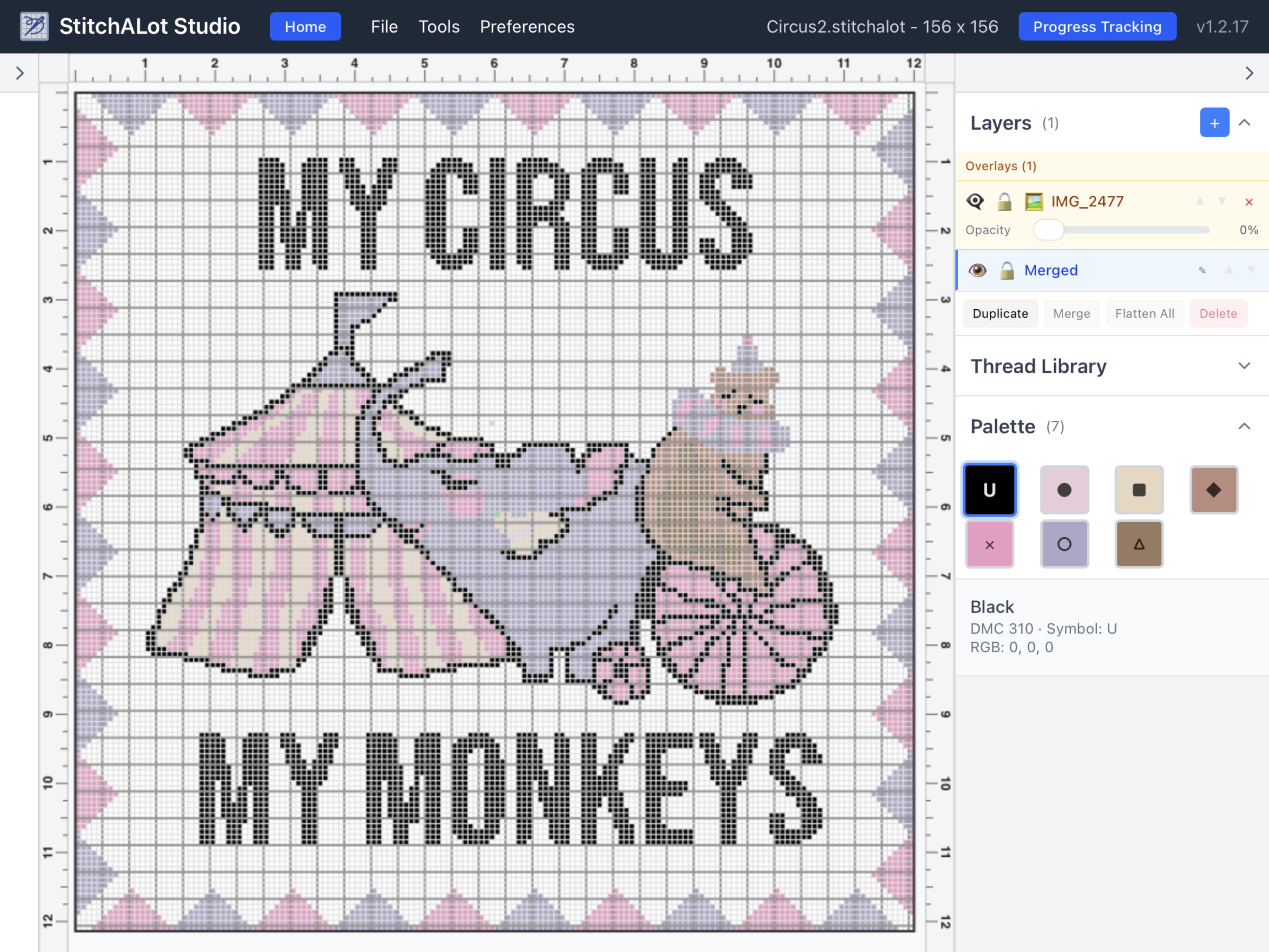The height and width of the screenshot is (952, 1269).
Task: Select the pink X palette swatch
Action: (990, 544)
